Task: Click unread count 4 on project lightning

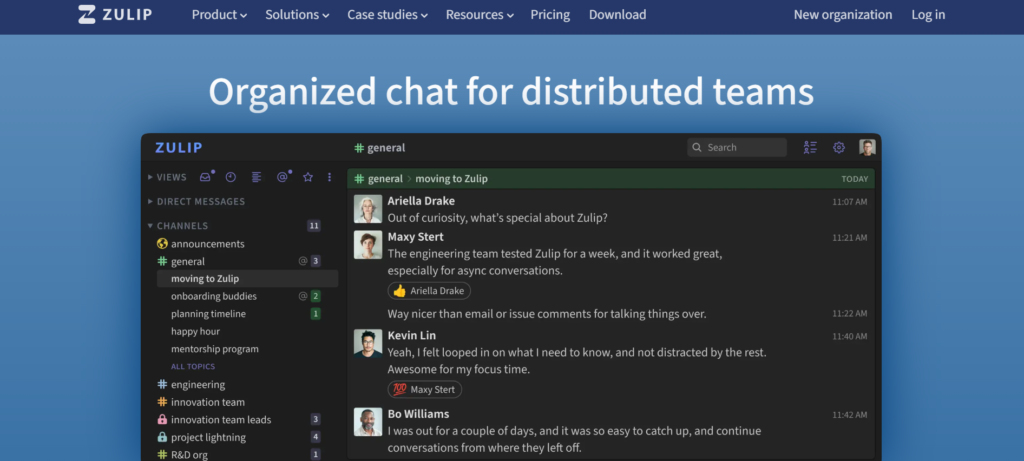Action: tap(315, 437)
